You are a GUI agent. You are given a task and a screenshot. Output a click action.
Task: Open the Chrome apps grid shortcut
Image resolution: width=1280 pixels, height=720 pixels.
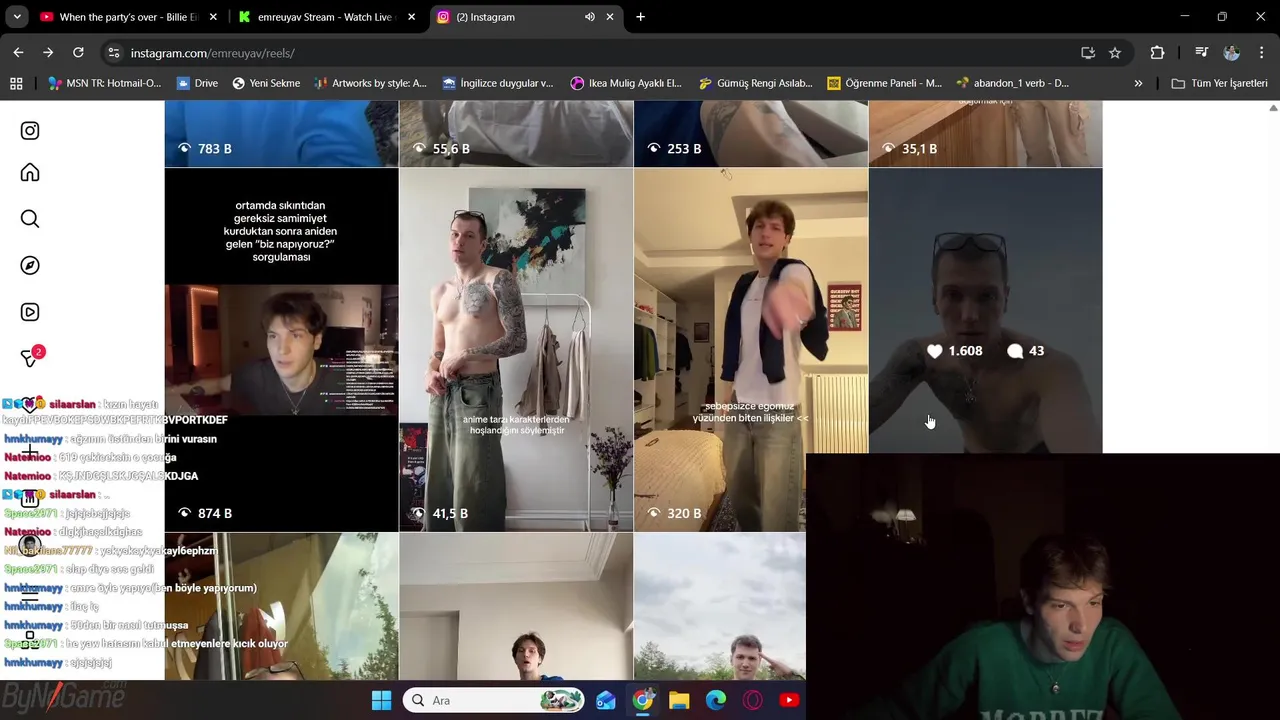click(x=16, y=83)
